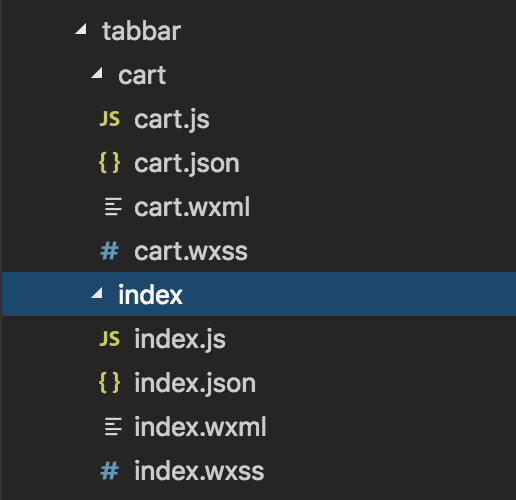The height and width of the screenshot is (500, 516).
Task: Open the index.wxss stylesheet
Action: (199, 471)
